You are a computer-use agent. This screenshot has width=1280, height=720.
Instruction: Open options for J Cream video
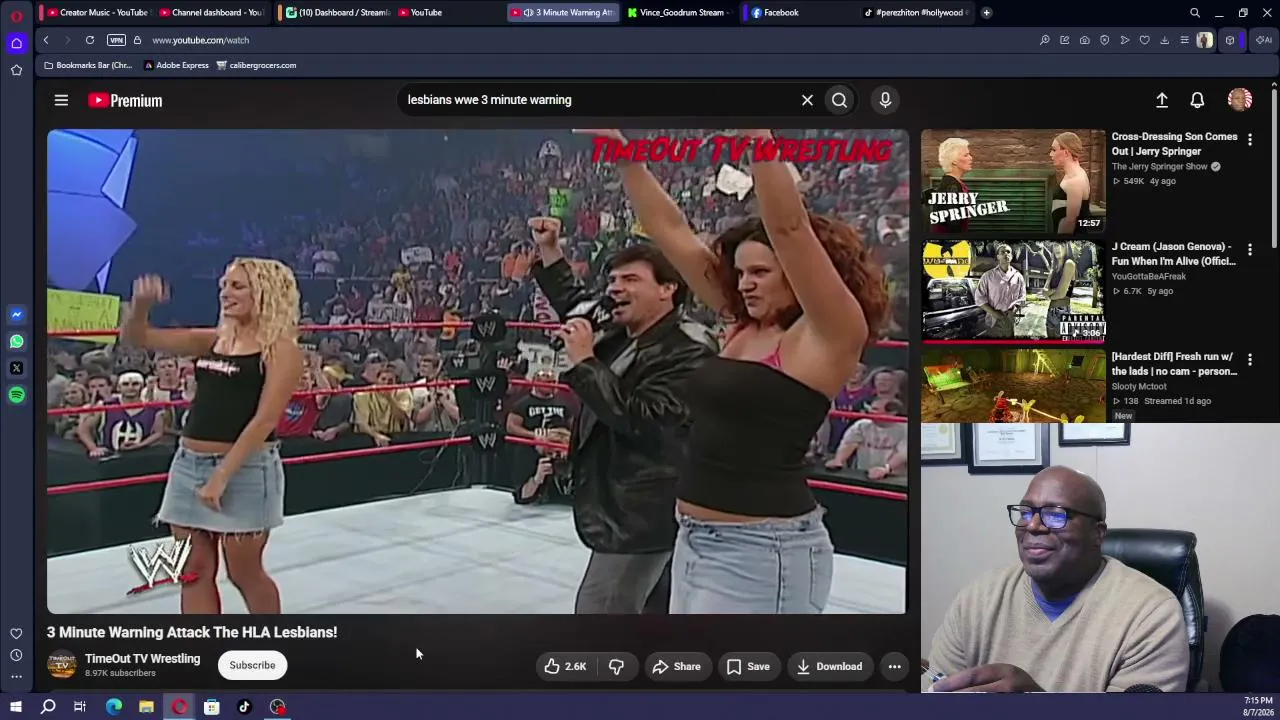[x=1249, y=249]
